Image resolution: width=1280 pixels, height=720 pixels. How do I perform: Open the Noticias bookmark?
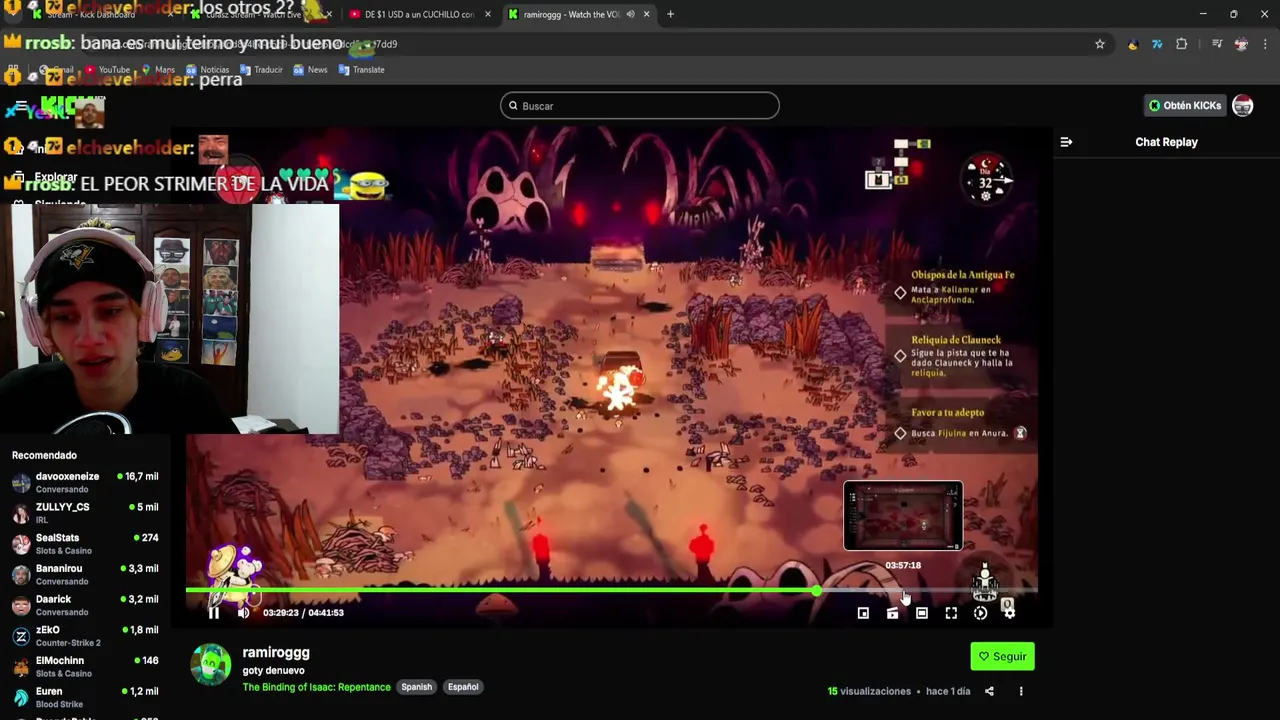click(x=207, y=70)
